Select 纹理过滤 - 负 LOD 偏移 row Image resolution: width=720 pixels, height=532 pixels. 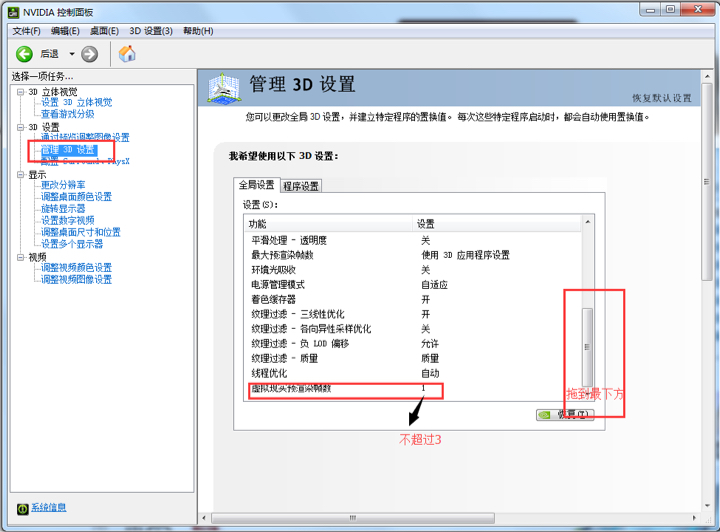pyautogui.click(x=413, y=343)
